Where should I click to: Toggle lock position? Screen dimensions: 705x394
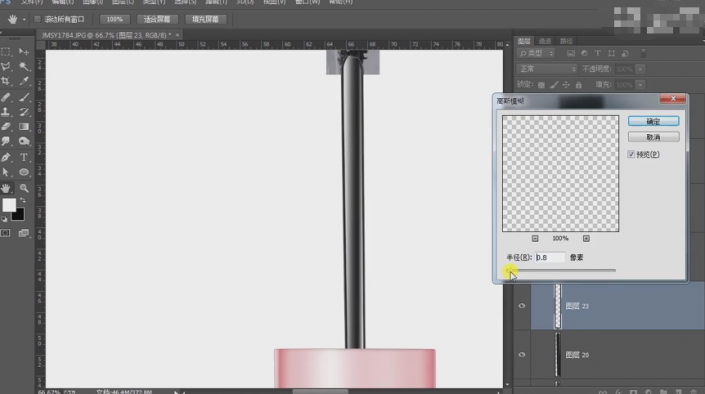point(566,85)
